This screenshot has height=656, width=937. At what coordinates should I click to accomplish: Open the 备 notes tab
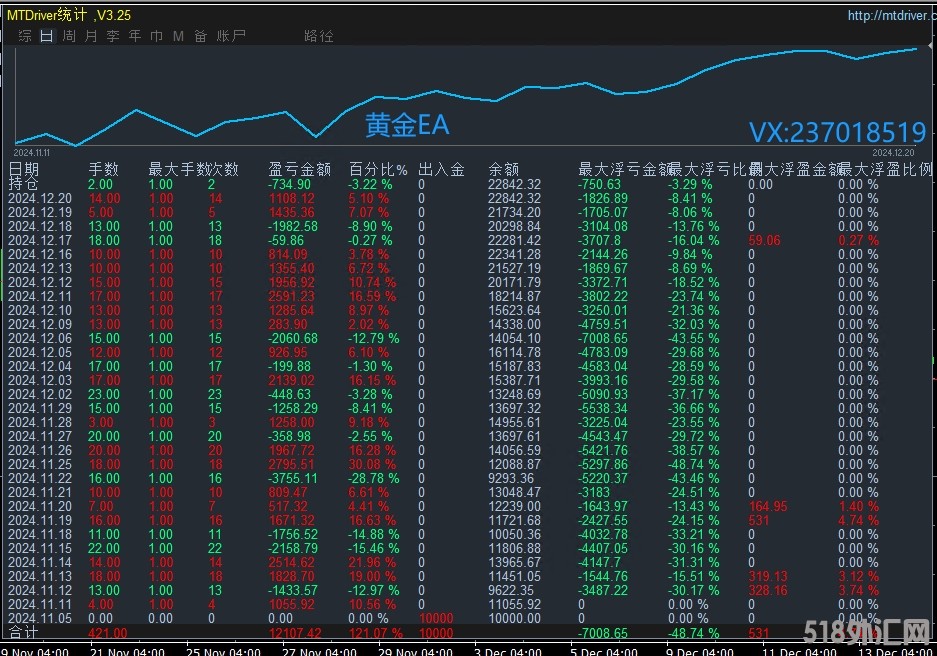200,36
